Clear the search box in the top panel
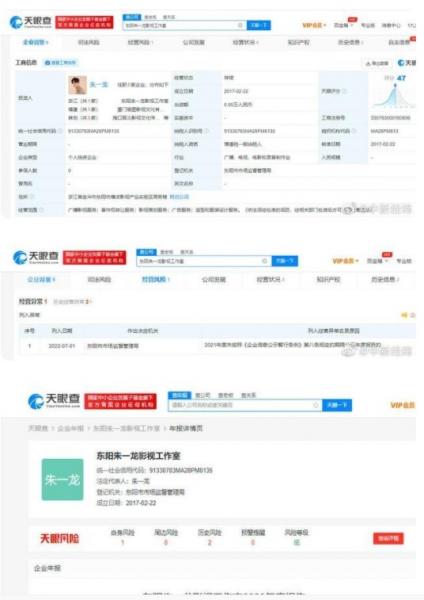Image resolution: width=424 pixels, height=600 pixels. 240,25
